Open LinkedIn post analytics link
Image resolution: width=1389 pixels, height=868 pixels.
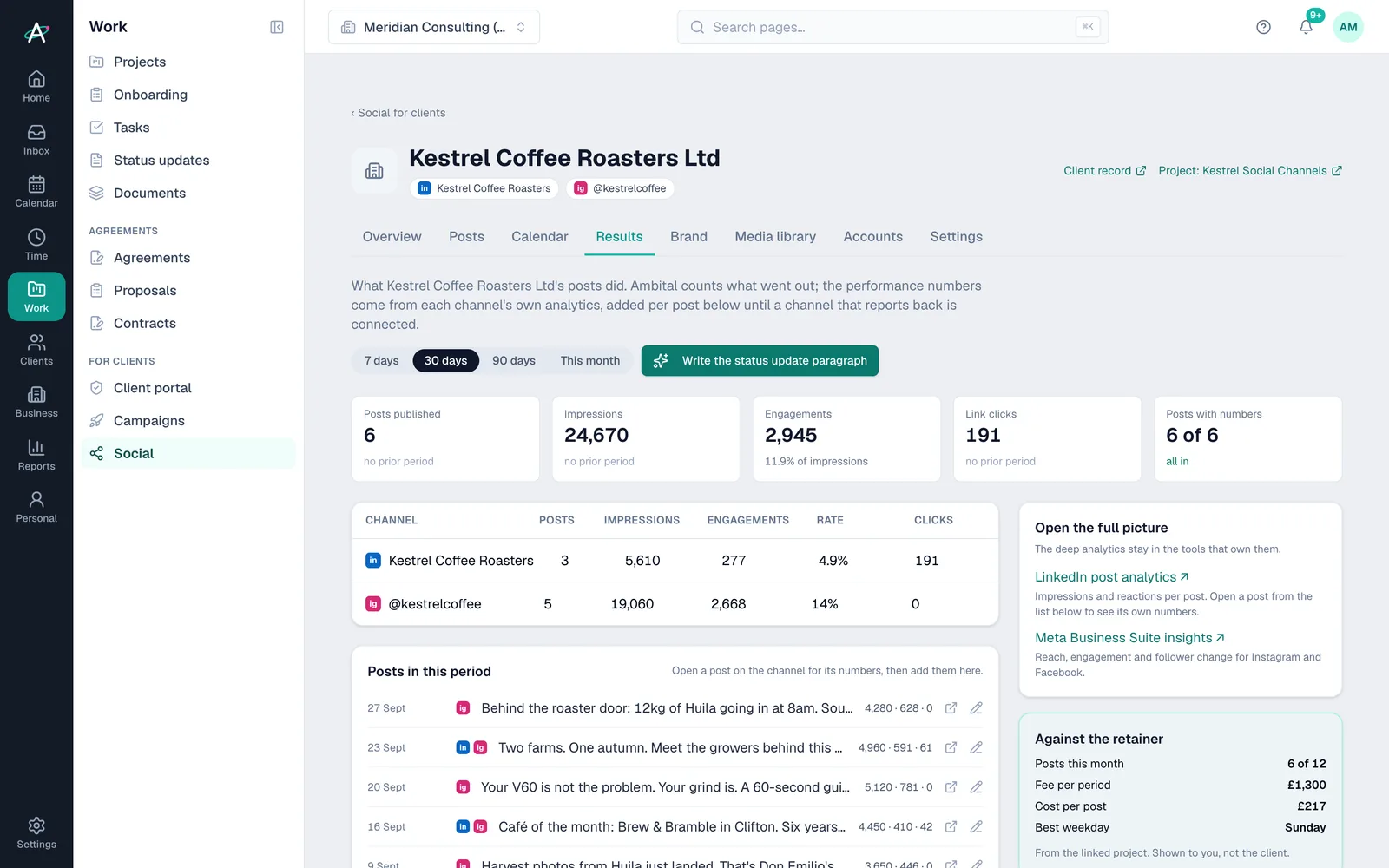1112,577
